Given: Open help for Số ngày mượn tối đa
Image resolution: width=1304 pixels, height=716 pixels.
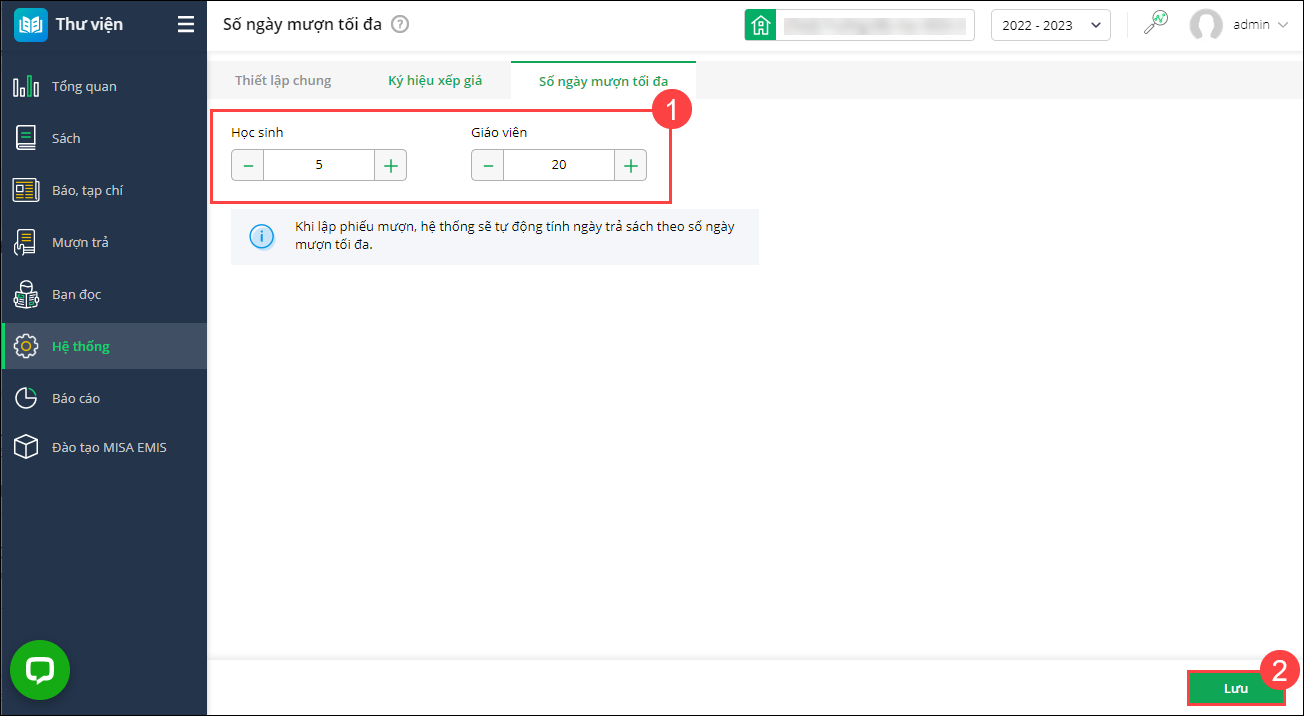Looking at the screenshot, I should pos(400,25).
